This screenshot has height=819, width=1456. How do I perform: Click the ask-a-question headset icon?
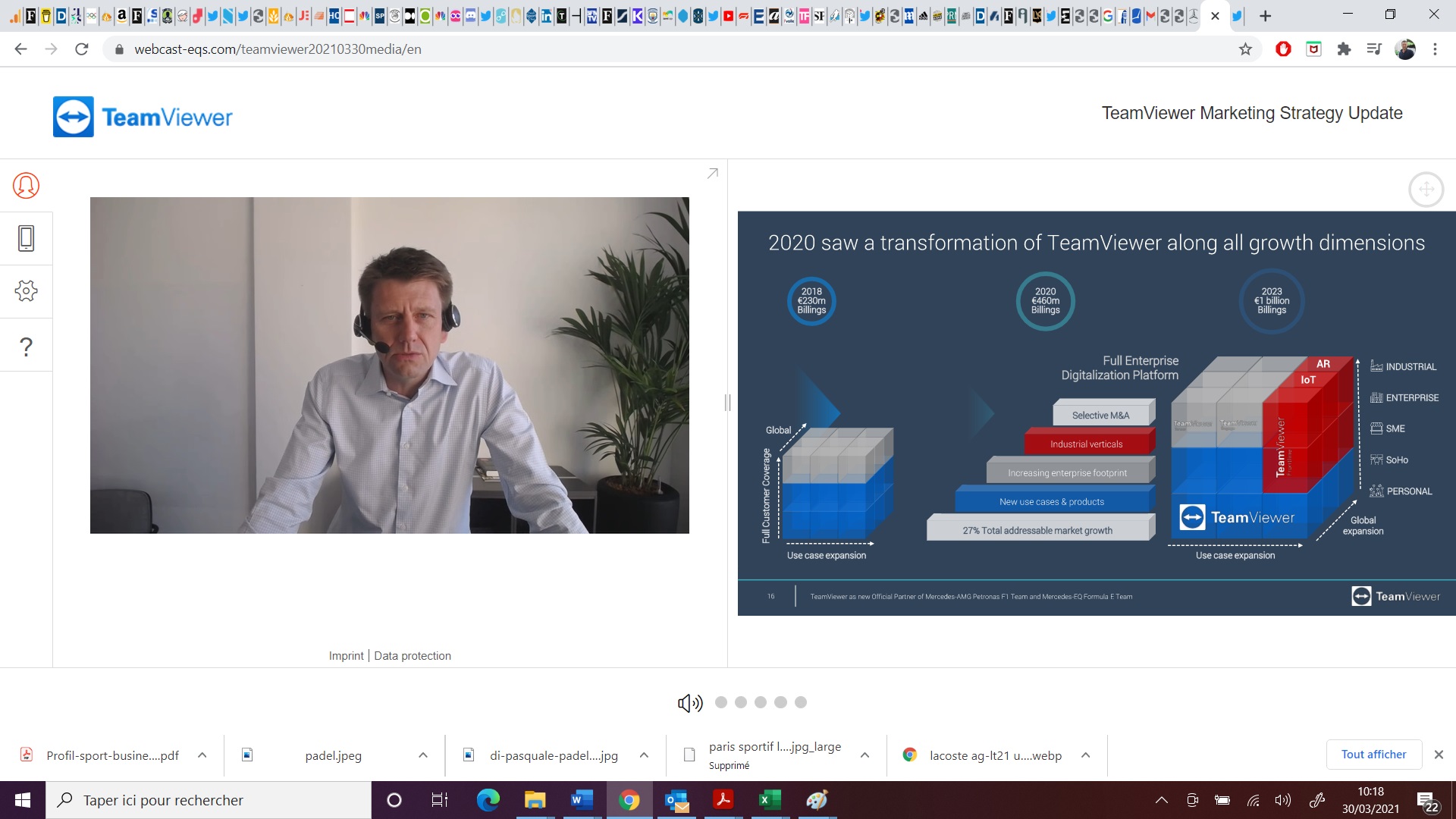tap(26, 186)
